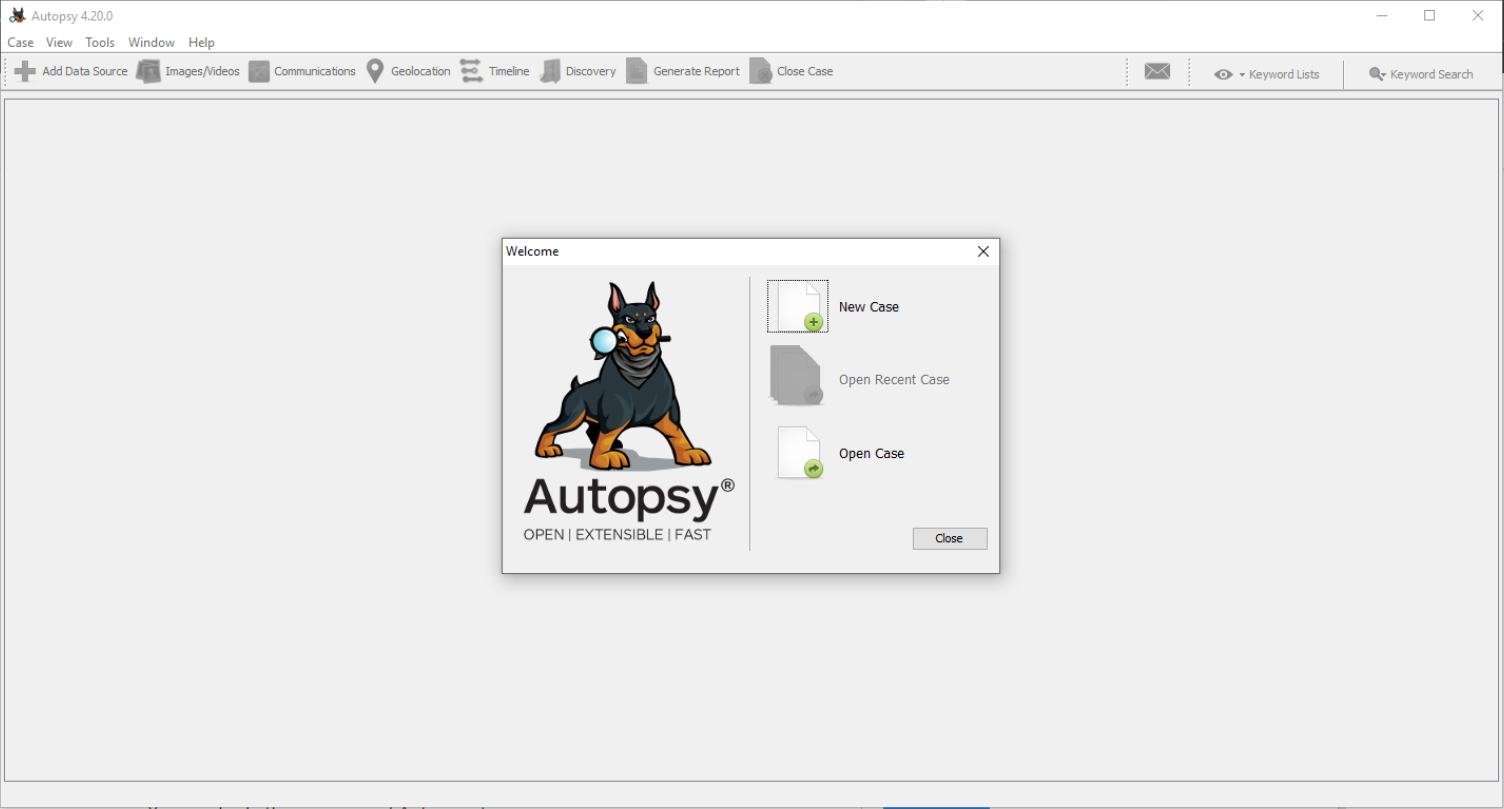The image size is (1504, 809).
Task: Click the envelope messages icon
Action: click(x=1157, y=72)
